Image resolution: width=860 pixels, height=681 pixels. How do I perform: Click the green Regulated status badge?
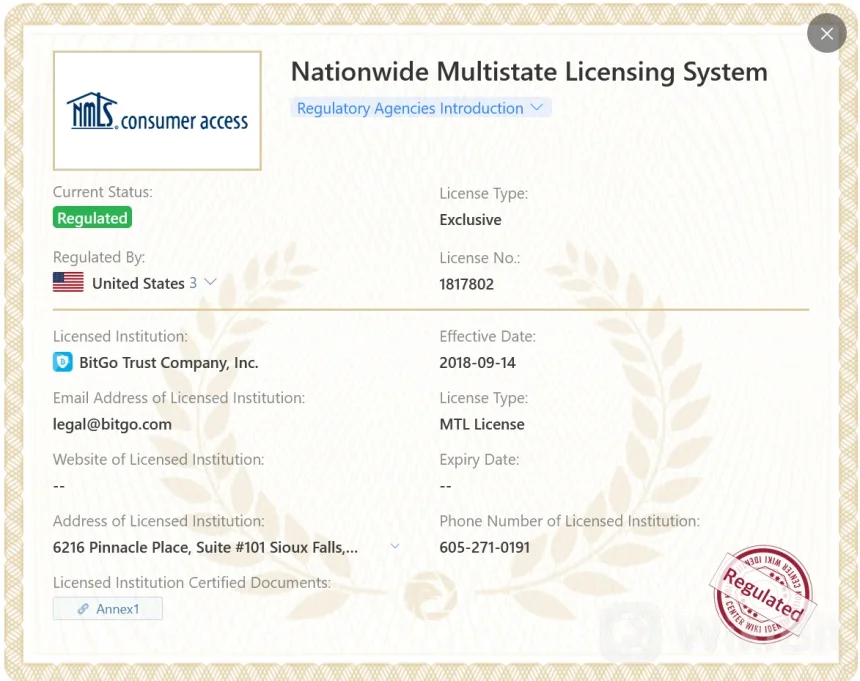pos(92,218)
